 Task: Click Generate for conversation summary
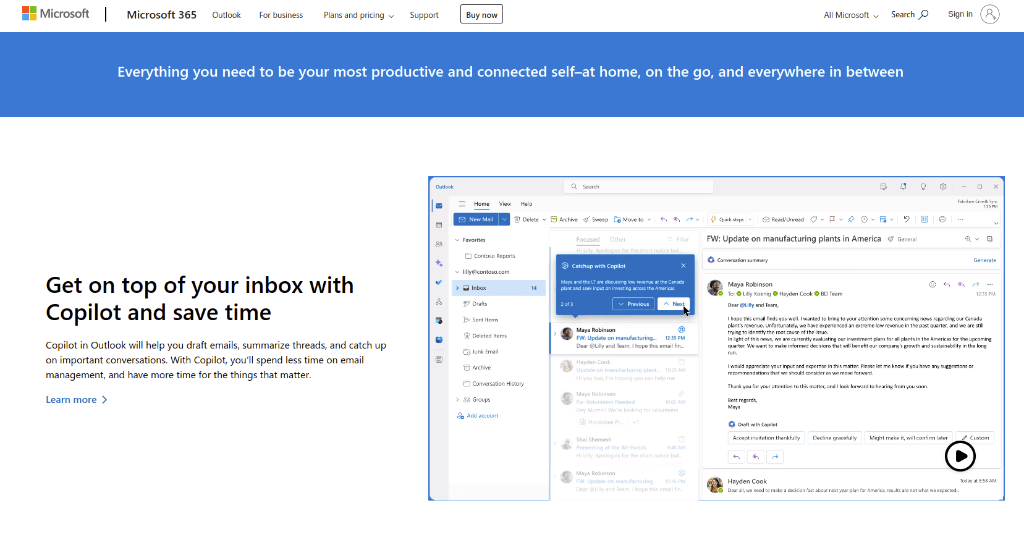(x=985, y=260)
